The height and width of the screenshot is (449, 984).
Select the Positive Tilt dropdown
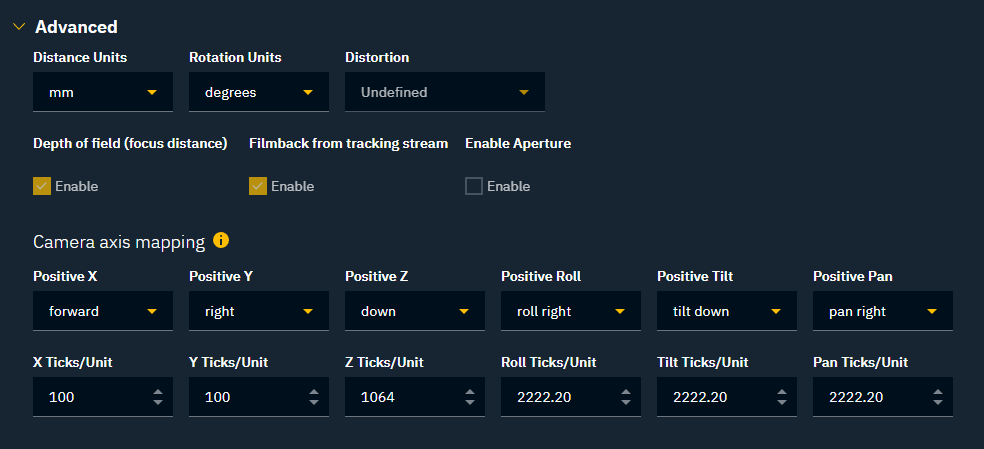click(727, 311)
